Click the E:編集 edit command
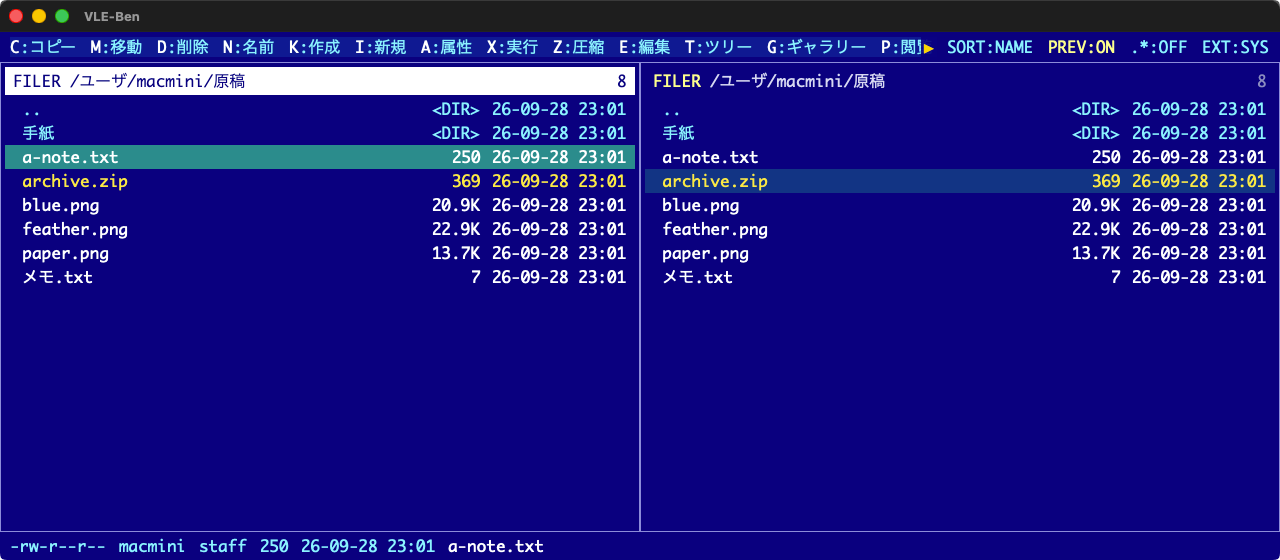1280x560 pixels. click(x=644, y=47)
